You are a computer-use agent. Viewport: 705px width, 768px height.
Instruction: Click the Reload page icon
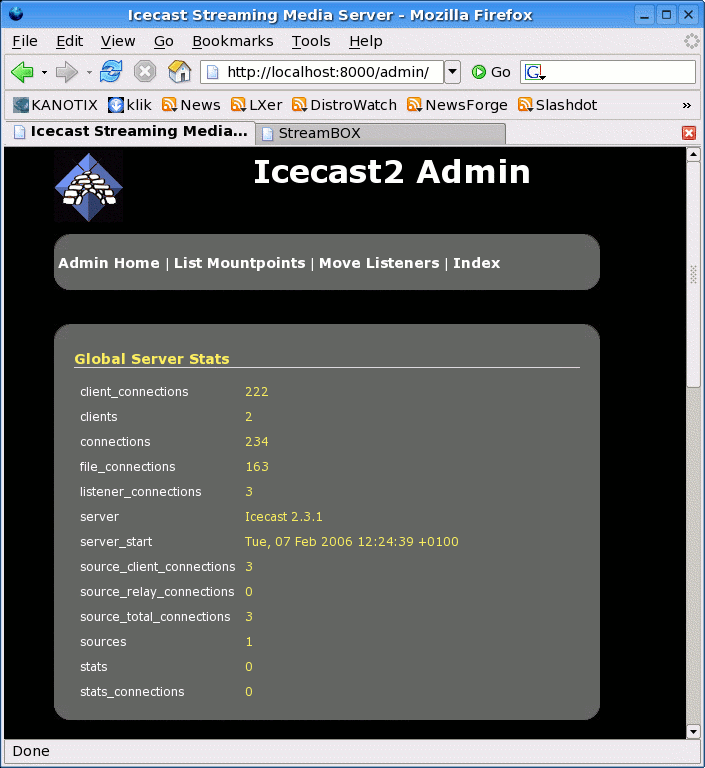tap(111, 72)
